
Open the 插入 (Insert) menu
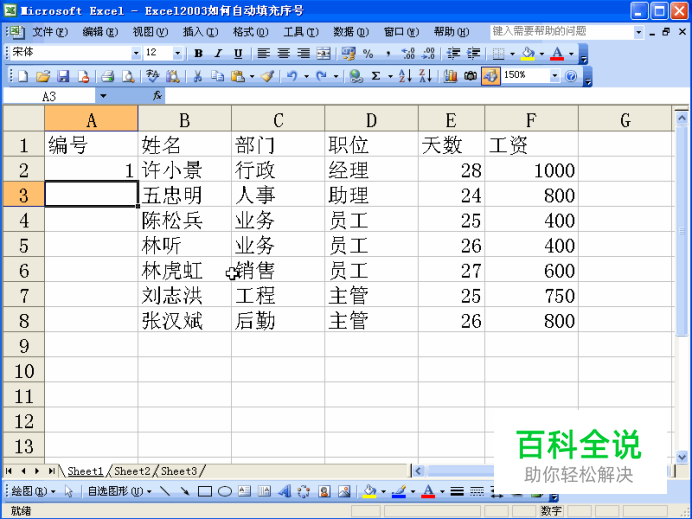click(200, 32)
